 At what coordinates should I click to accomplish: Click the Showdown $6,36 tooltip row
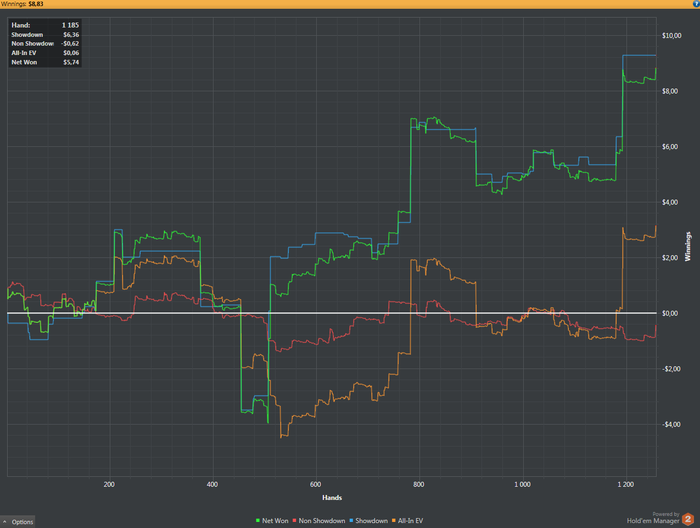coord(45,35)
